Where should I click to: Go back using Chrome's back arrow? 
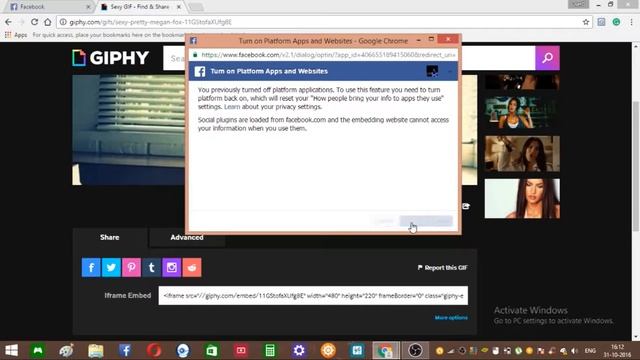(x=9, y=22)
